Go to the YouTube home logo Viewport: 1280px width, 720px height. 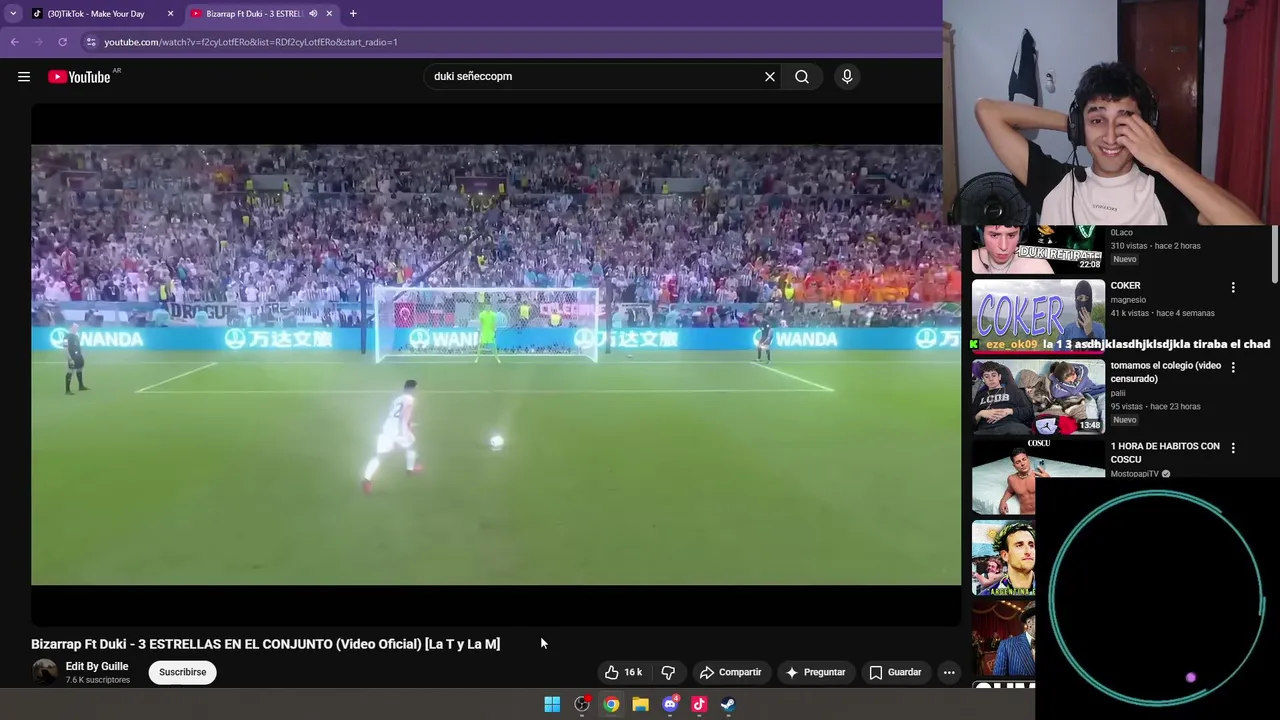pos(79,77)
